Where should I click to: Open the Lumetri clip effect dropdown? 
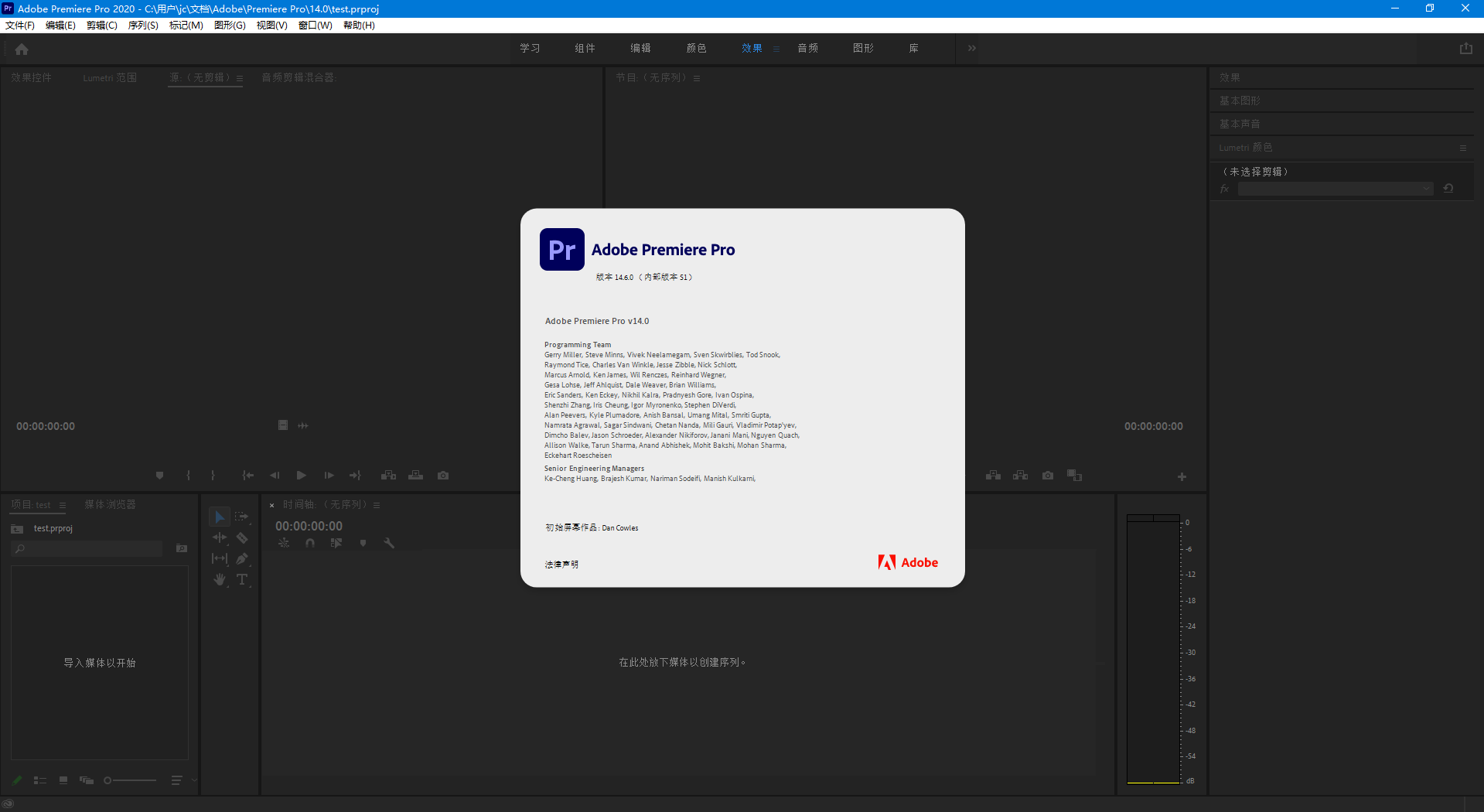[1336, 189]
